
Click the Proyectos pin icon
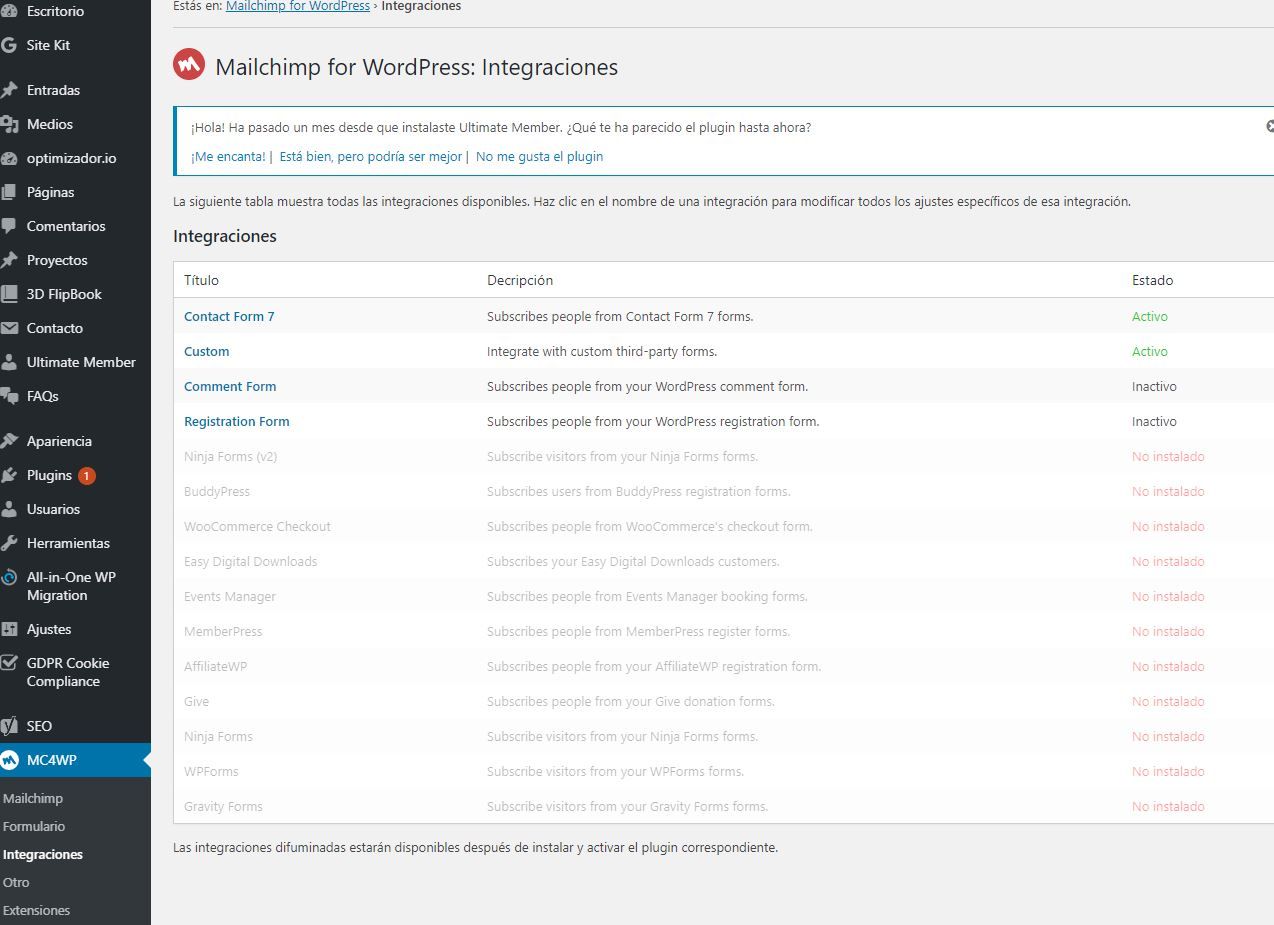pyautogui.click(x=9, y=260)
